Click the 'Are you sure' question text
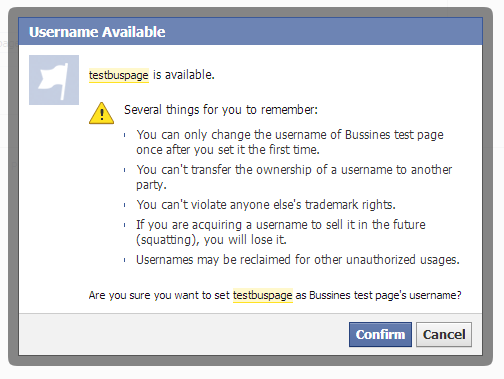The height and width of the screenshot is (379, 504). click(275, 295)
